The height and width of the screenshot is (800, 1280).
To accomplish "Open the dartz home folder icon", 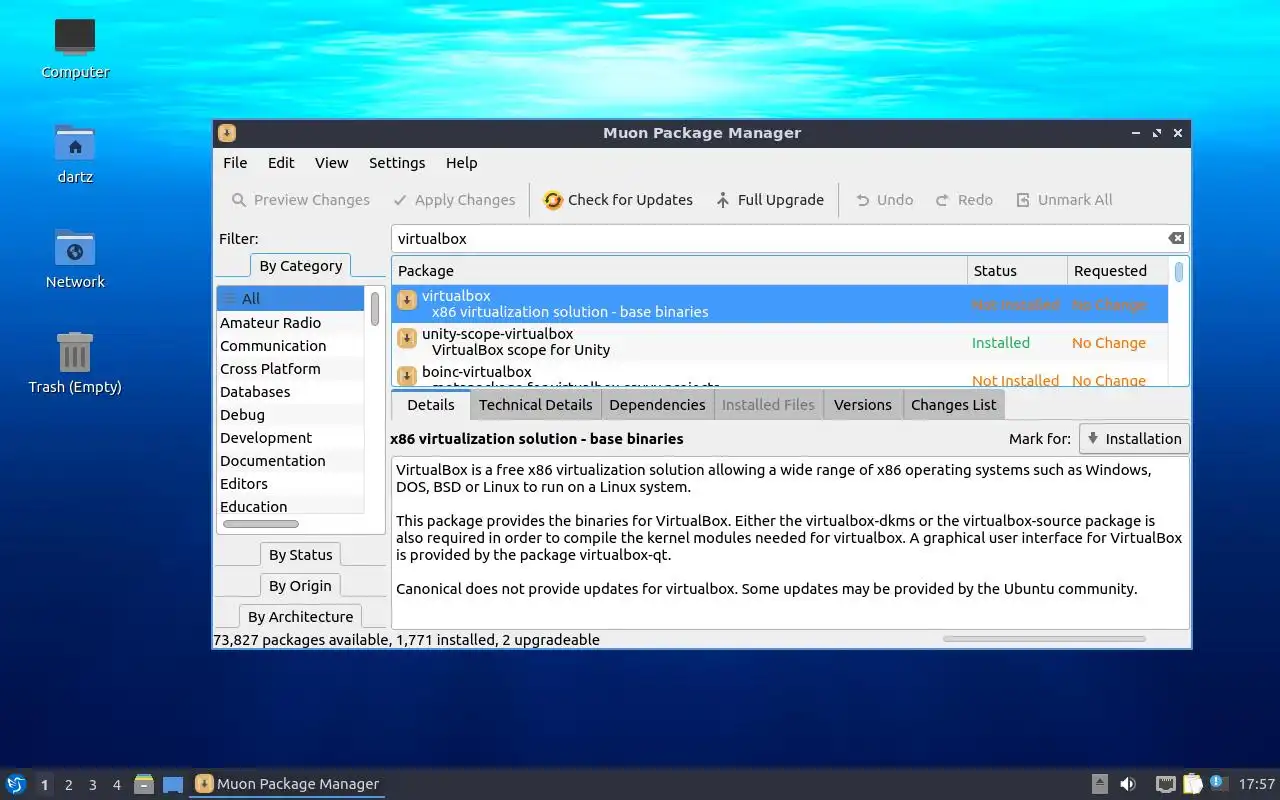I will [75, 143].
